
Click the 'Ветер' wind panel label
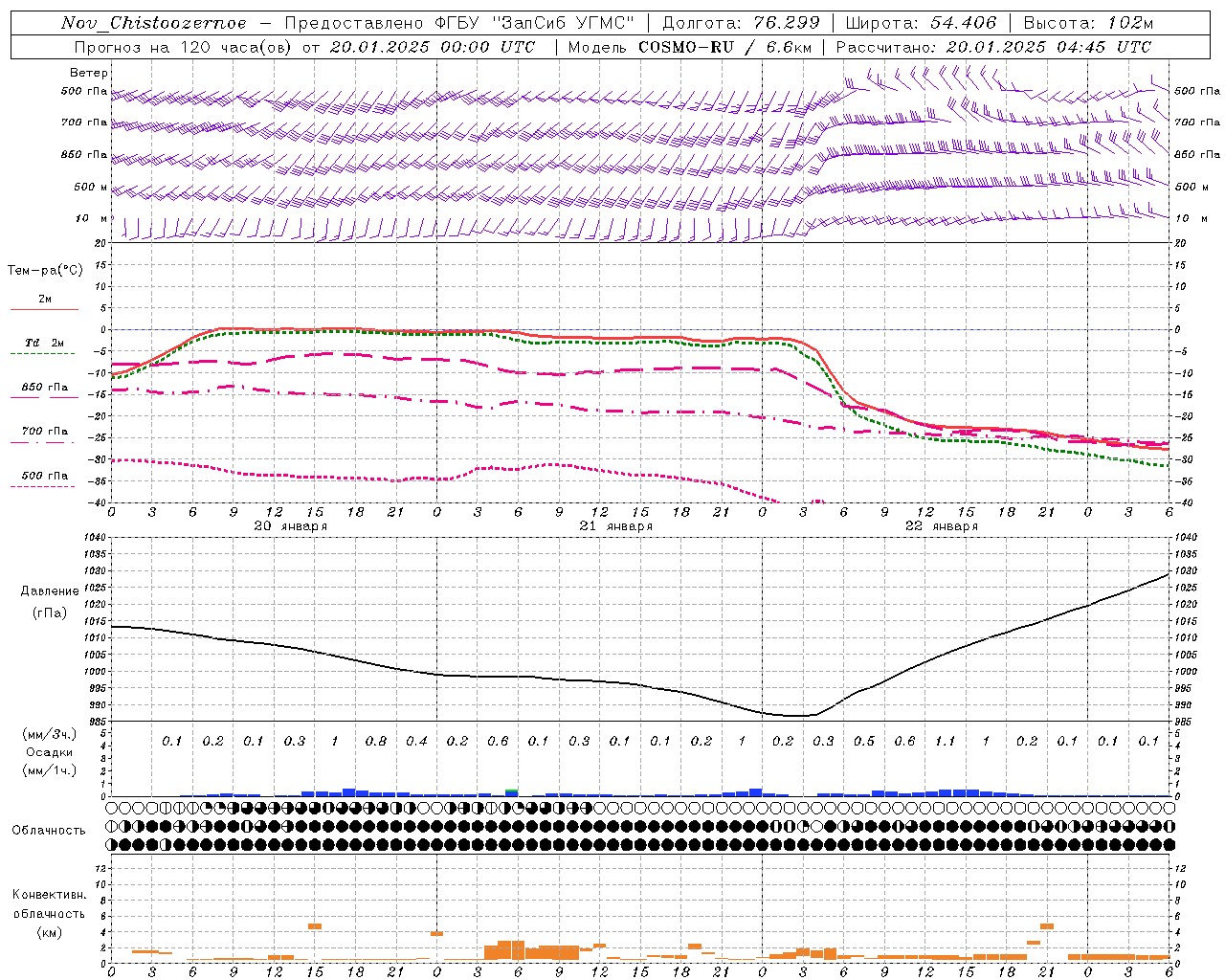(89, 73)
